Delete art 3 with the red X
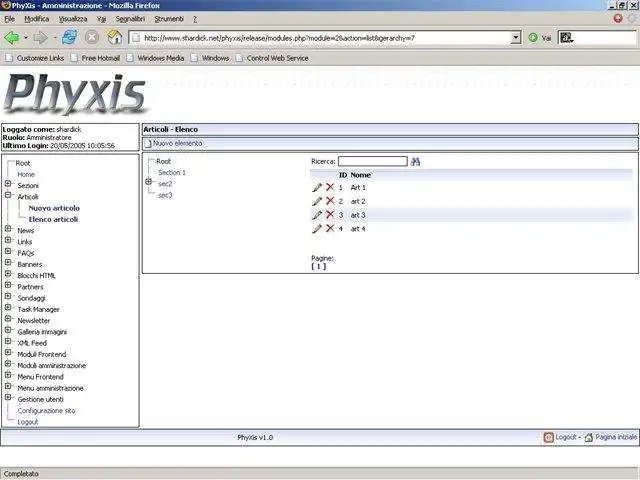Image resolution: width=640 pixels, height=480 pixels. (330, 215)
